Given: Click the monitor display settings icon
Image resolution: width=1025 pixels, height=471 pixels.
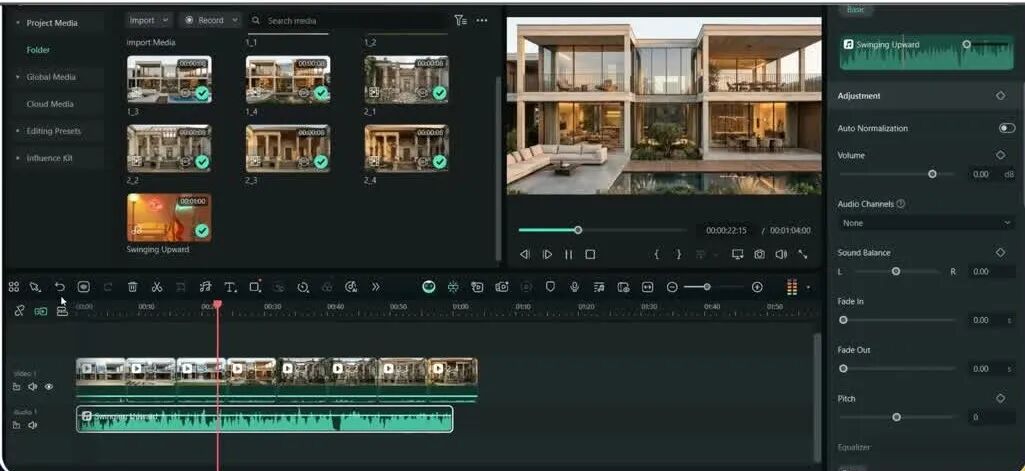Looking at the screenshot, I should [x=737, y=254].
